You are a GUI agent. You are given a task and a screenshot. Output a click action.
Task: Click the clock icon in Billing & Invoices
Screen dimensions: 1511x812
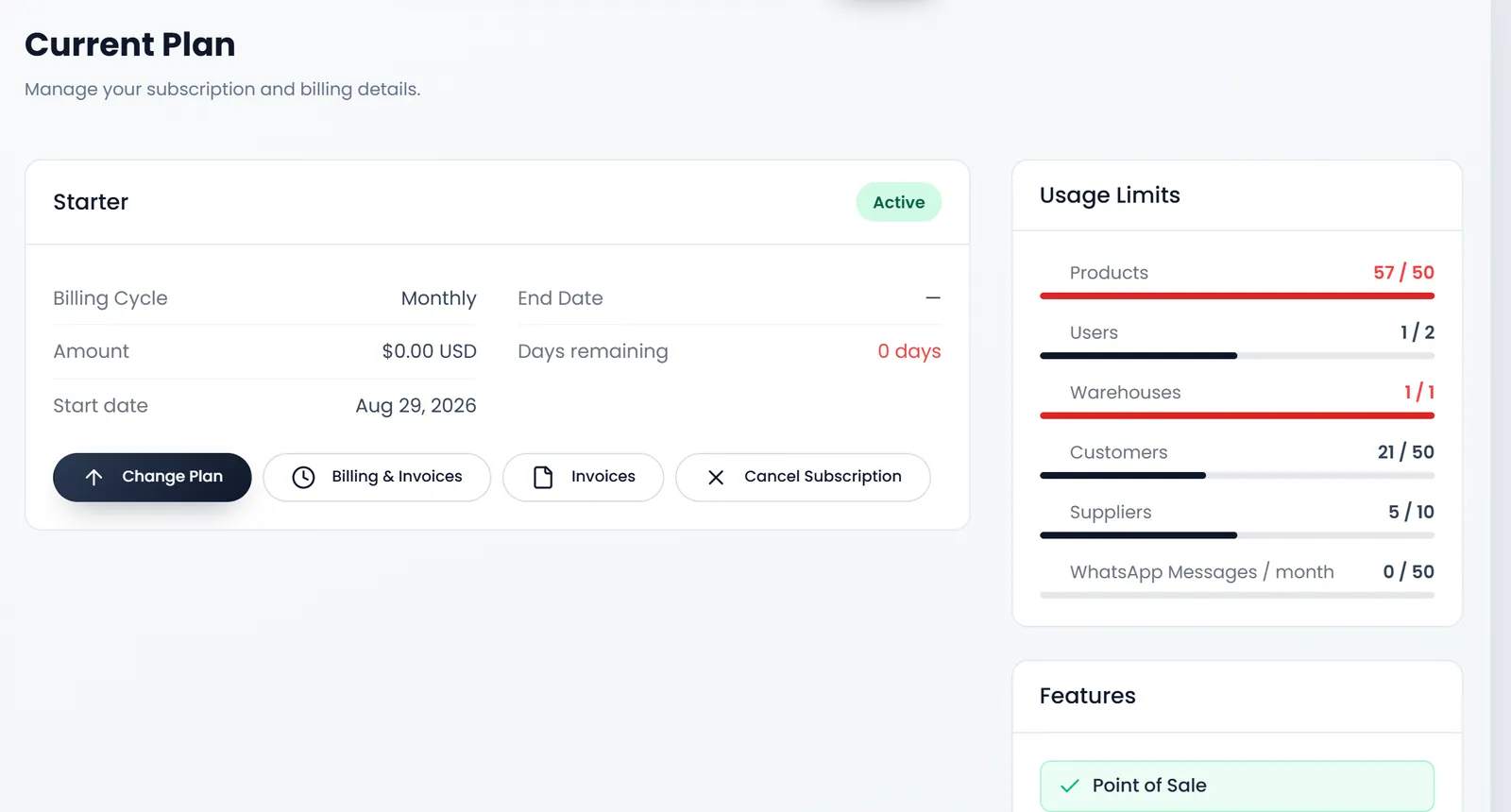(303, 478)
